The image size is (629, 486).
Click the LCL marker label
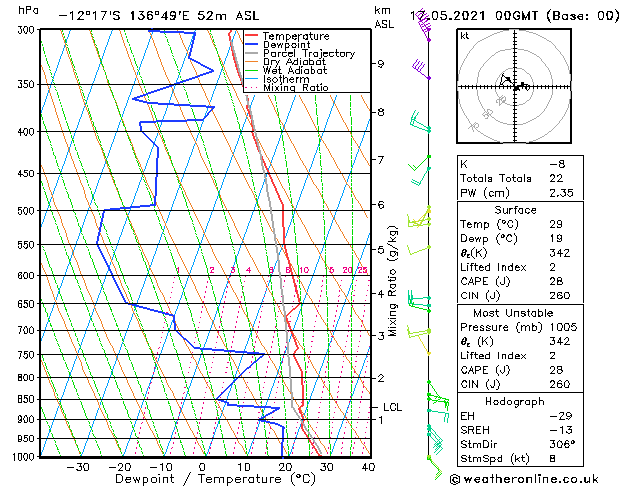(392, 407)
